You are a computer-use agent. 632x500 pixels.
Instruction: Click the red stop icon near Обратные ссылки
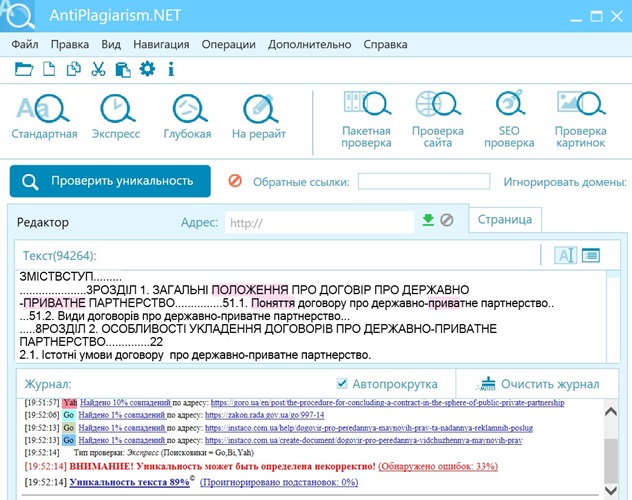point(235,181)
